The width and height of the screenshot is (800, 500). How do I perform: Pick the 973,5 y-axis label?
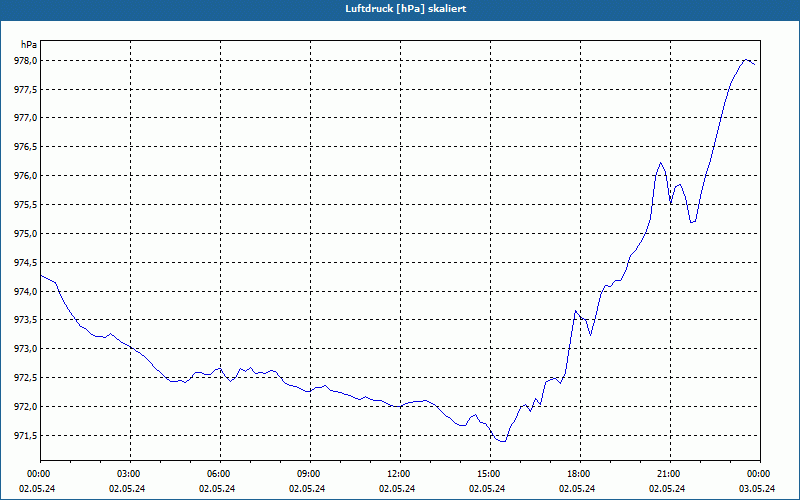click(26, 320)
